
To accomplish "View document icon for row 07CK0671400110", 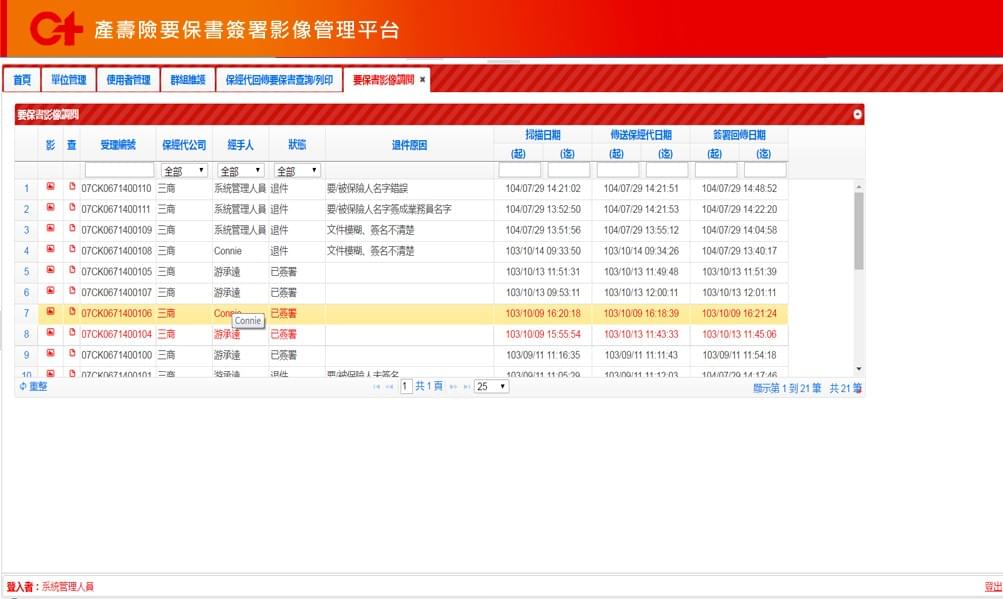I will pyautogui.click(x=72, y=186).
